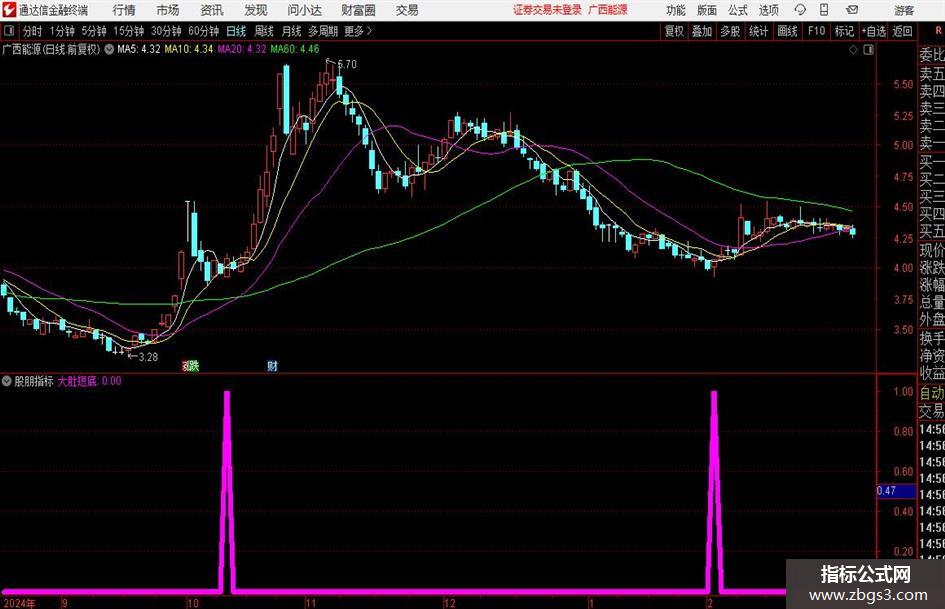Click the 返回 back button
This screenshot has width=945, height=609.
(902, 31)
